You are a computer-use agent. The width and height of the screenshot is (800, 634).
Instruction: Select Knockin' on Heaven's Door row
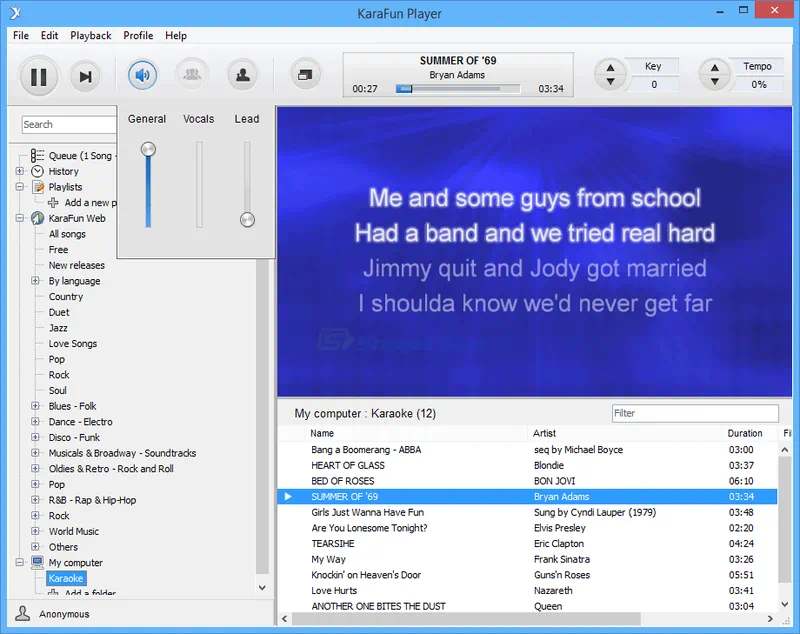528,575
